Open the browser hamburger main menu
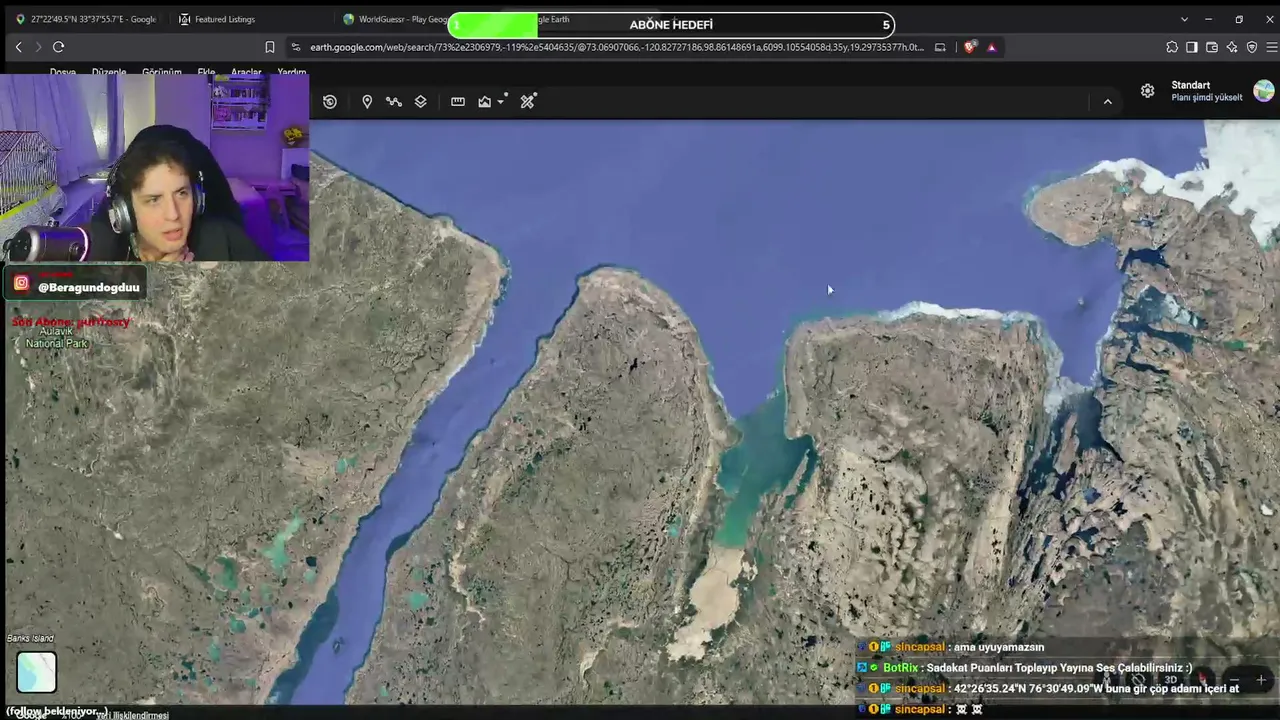The height and width of the screenshot is (720, 1280). pyautogui.click(x=1272, y=47)
